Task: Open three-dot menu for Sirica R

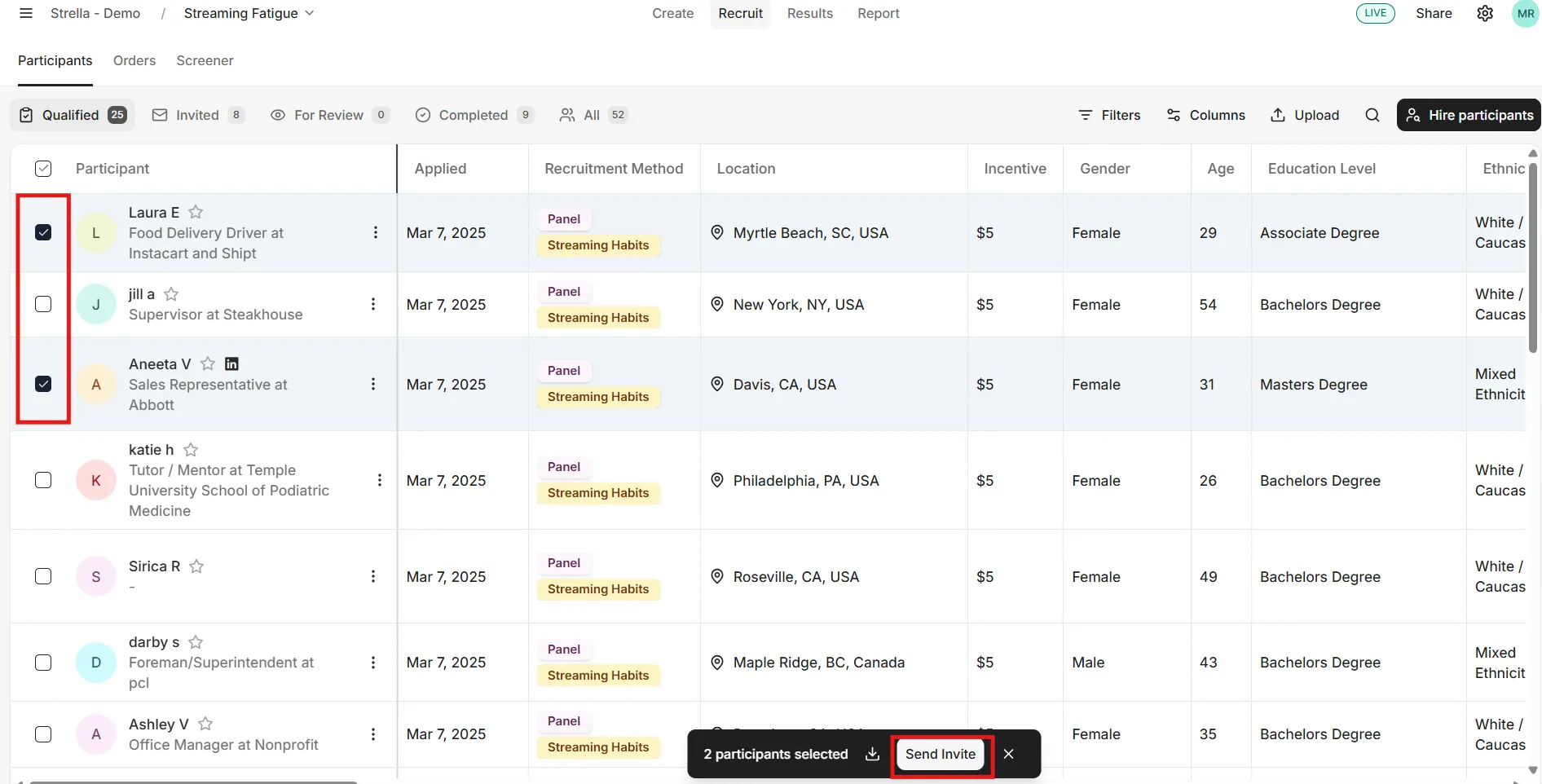Action: (373, 576)
